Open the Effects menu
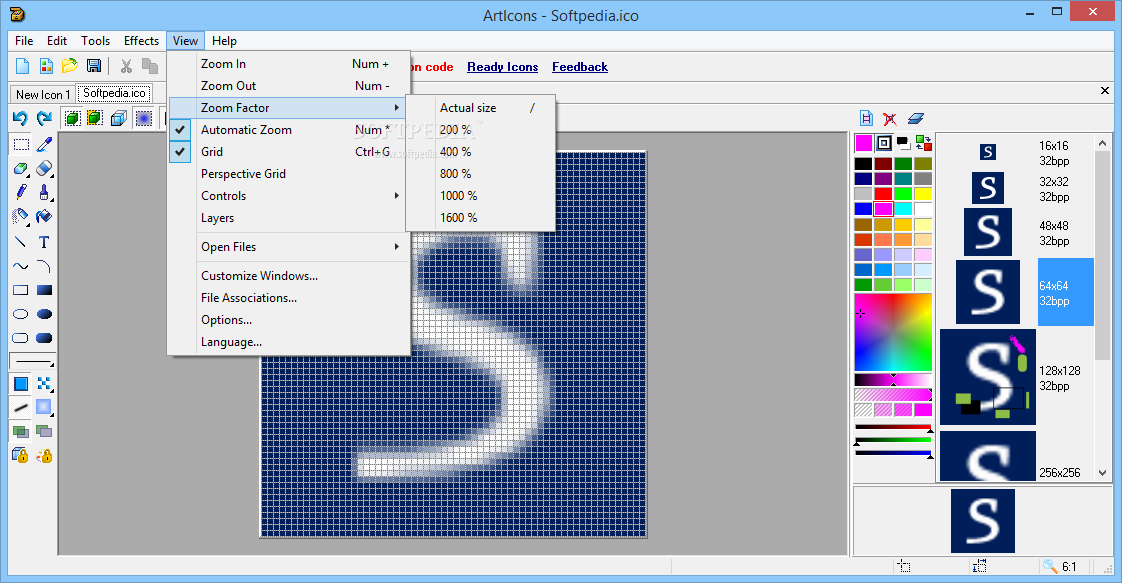 [141, 41]
